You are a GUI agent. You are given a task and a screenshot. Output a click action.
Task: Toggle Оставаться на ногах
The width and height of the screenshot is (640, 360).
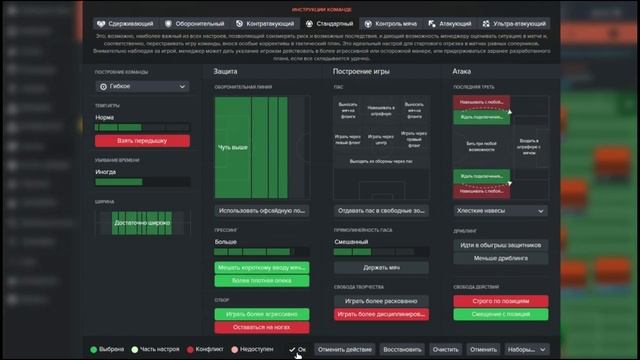pos(262,327)
